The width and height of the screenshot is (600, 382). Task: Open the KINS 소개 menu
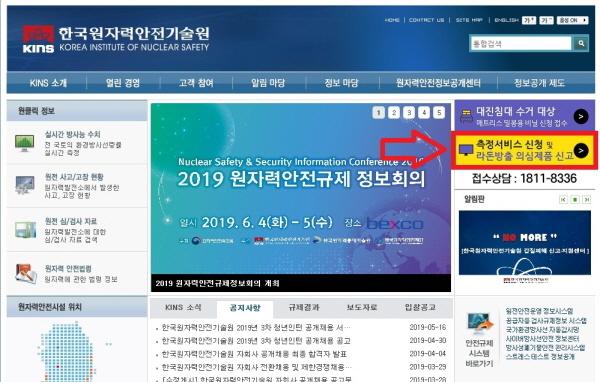coord(48,83)
